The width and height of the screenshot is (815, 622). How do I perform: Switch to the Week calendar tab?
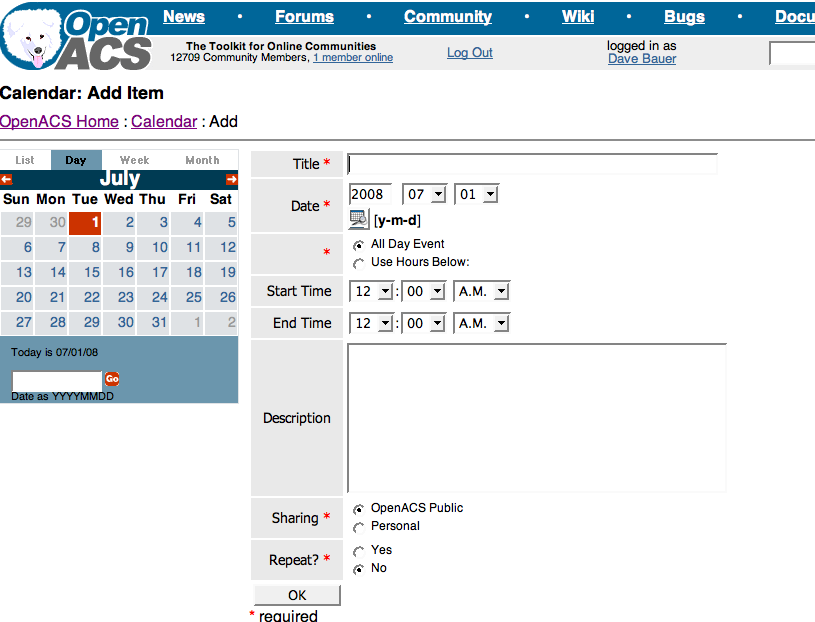pos(134,160)
